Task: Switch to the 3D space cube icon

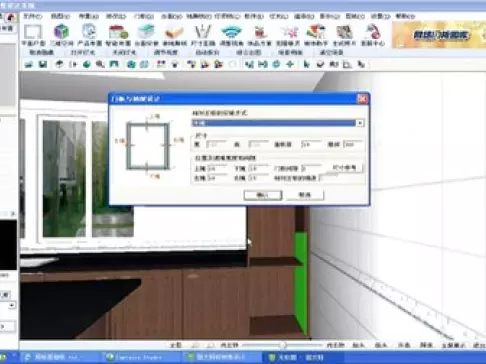Action: point(61,35)
